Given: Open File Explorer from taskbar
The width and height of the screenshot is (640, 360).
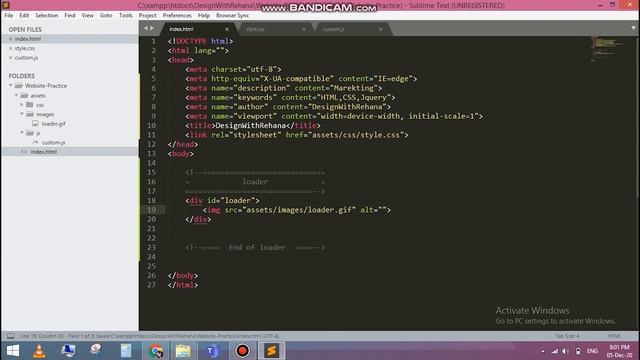Looking at the screenshot, I should (183, 351).
